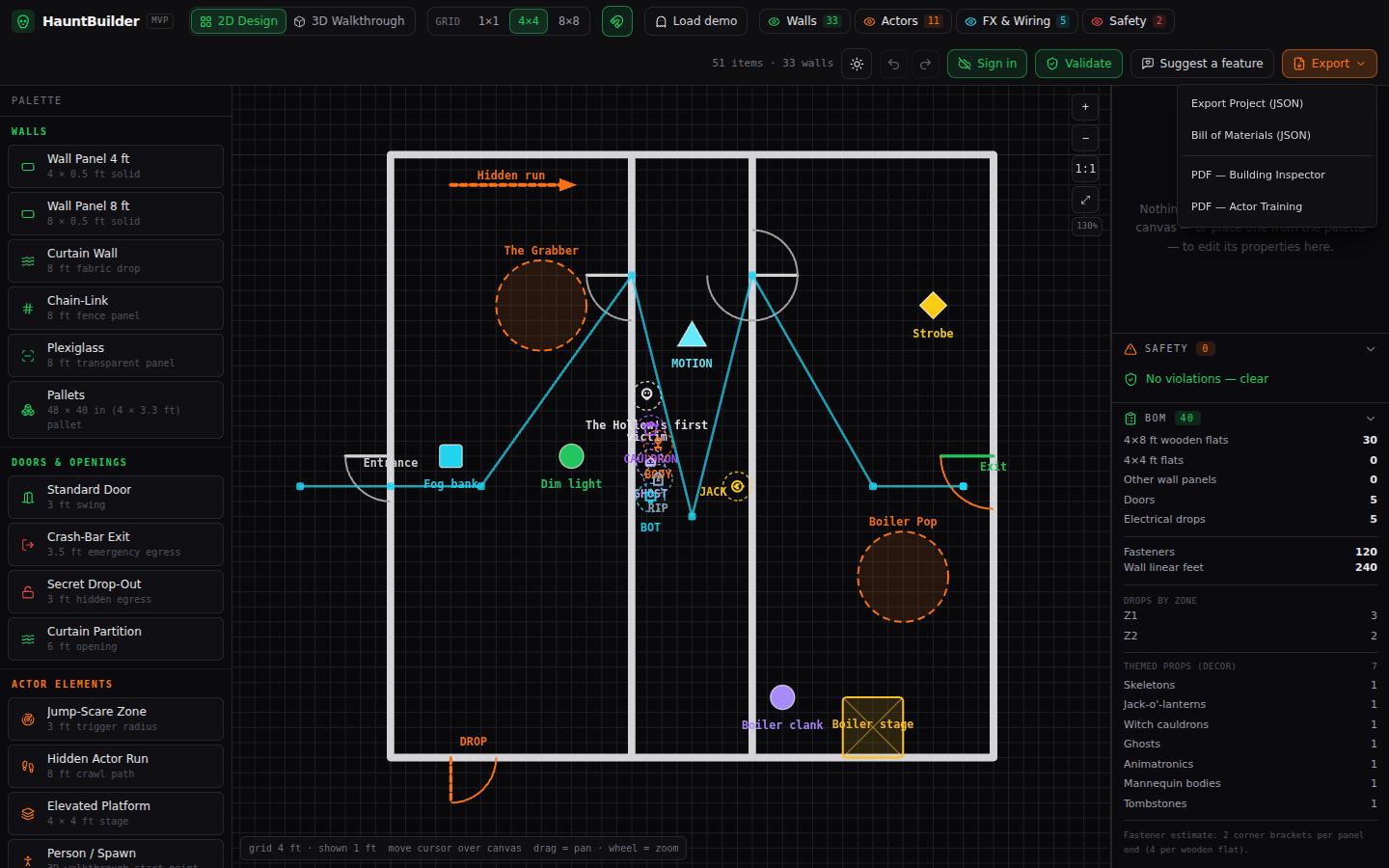Pick the Secret Drop-Out egress tool

116,591
